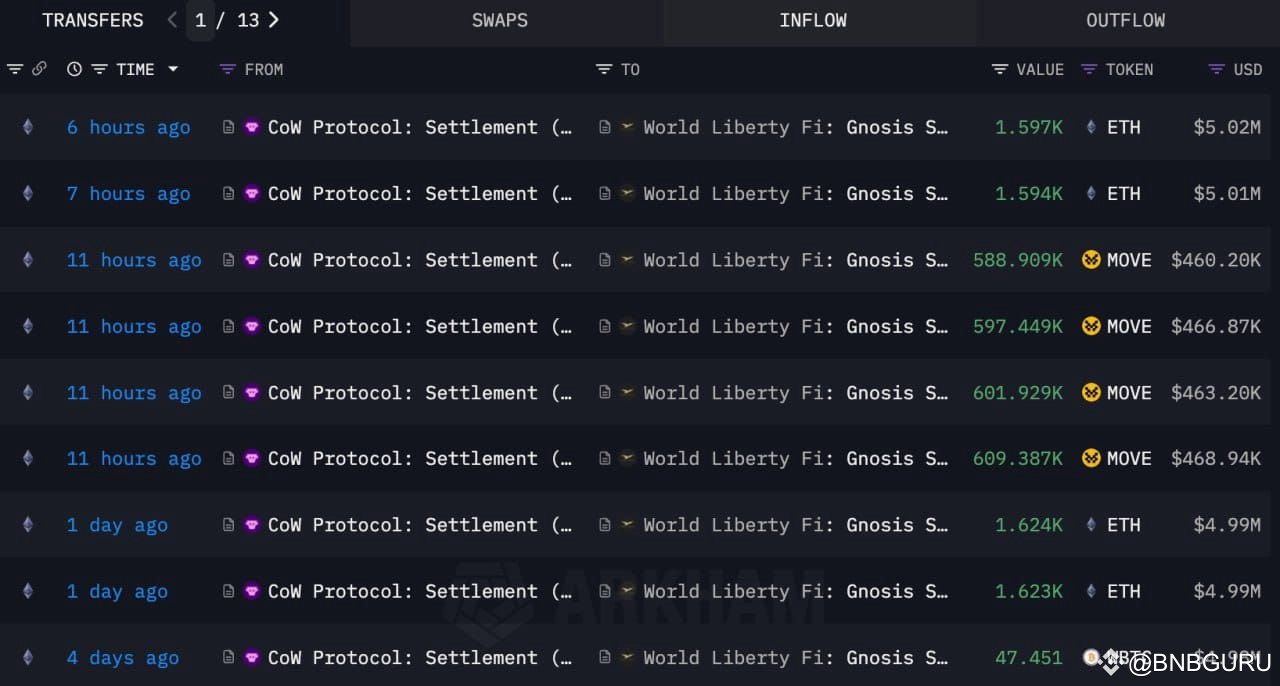Open CoW Protocol: Settlement sender in 6 hours row
The height and width of the screenshot is (686, 1280).
(x=420, y=127)
